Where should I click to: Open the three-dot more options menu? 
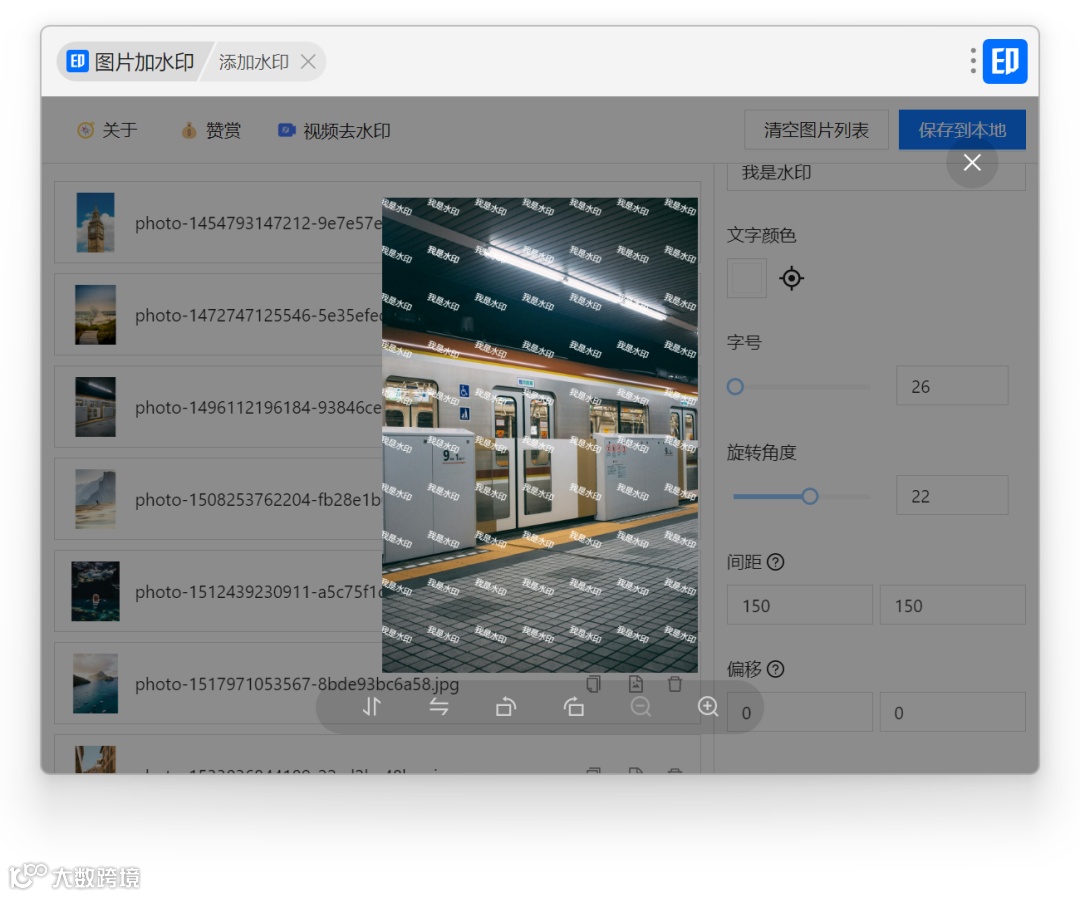point(973,61)
